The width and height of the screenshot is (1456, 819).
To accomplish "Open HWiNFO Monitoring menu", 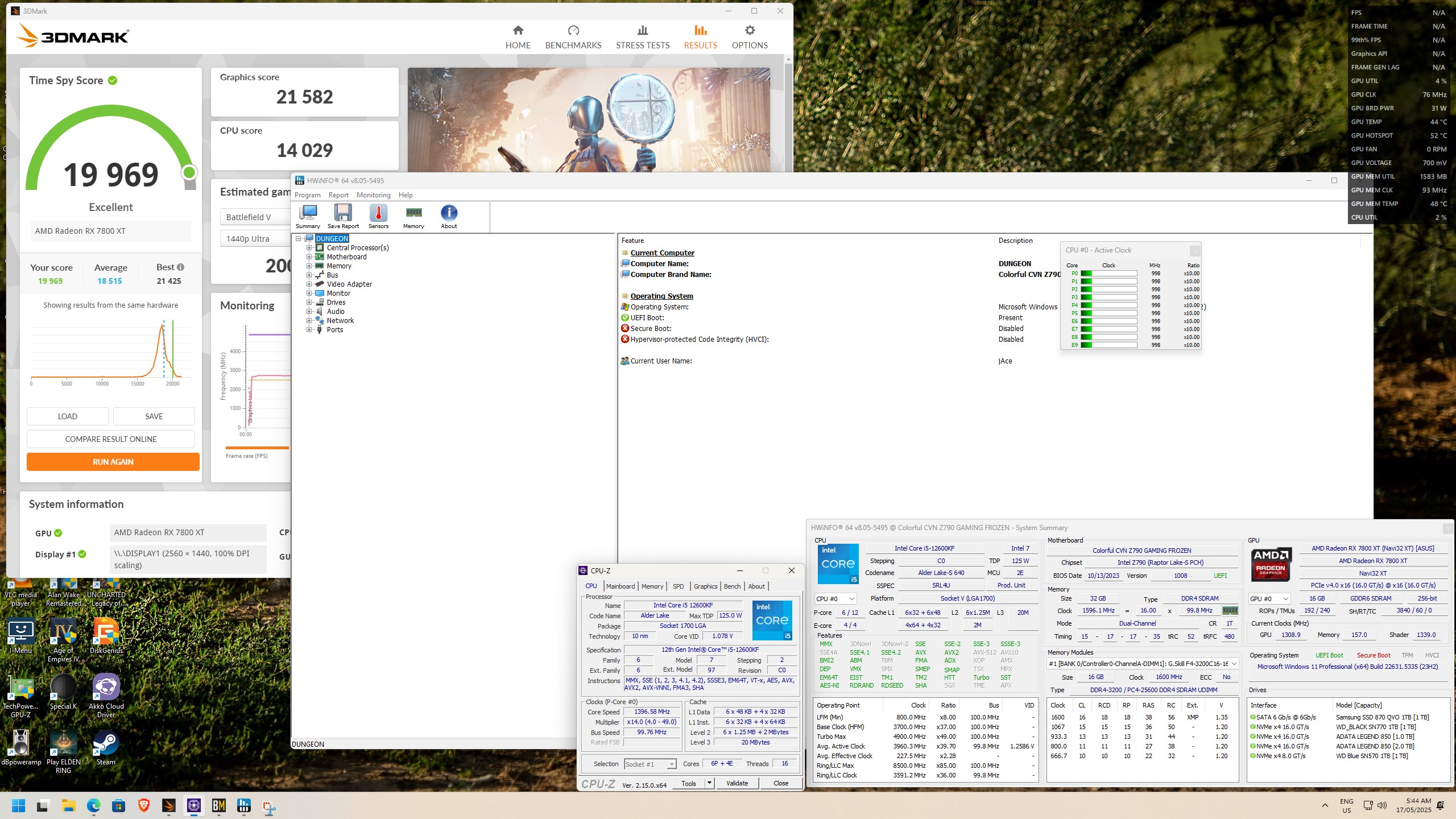I will click(373, 195).
